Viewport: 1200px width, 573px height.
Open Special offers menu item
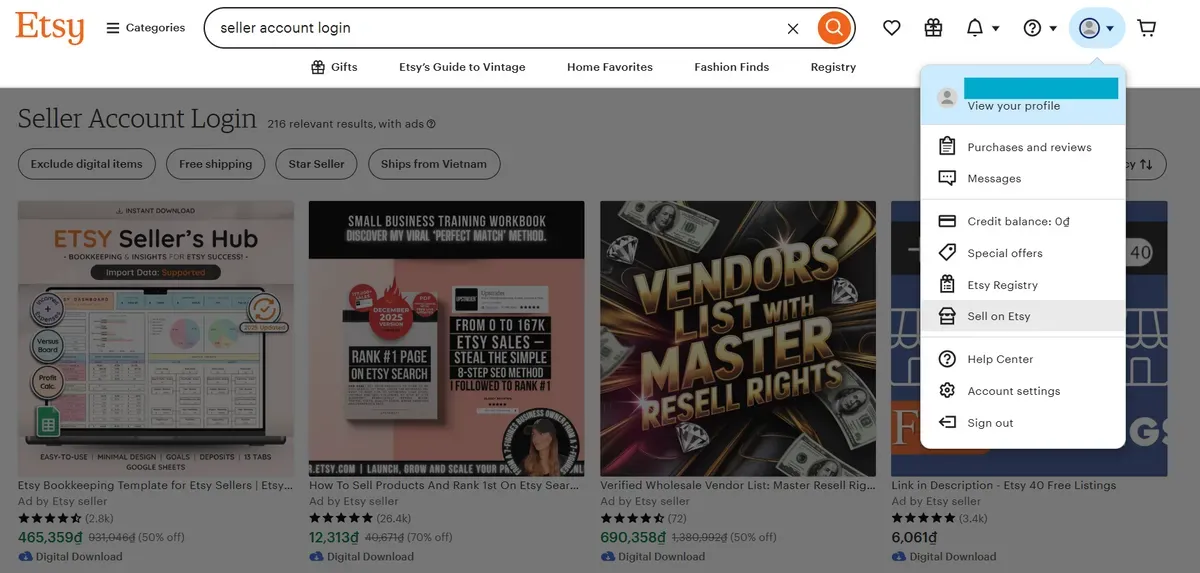click(x=1023, y=253)
